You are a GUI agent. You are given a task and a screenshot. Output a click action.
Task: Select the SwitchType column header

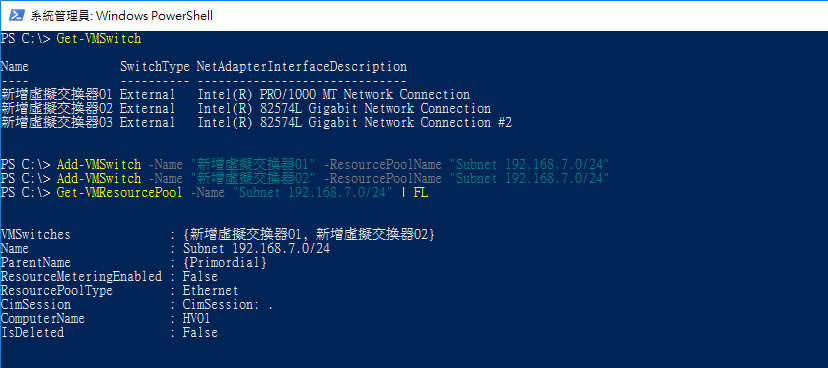[155, 67]
